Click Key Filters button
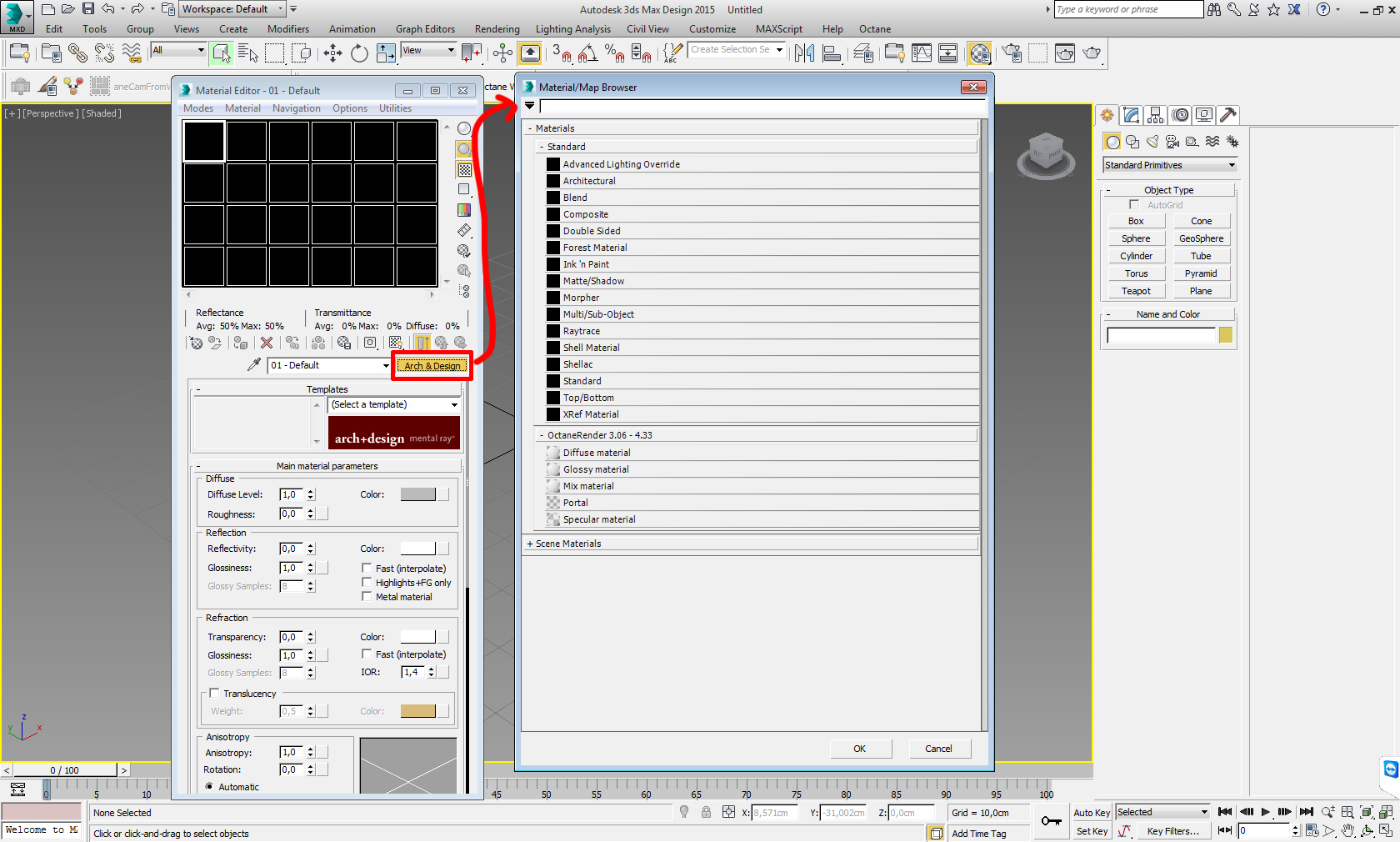The image size is (1400, 842). 1172,831
